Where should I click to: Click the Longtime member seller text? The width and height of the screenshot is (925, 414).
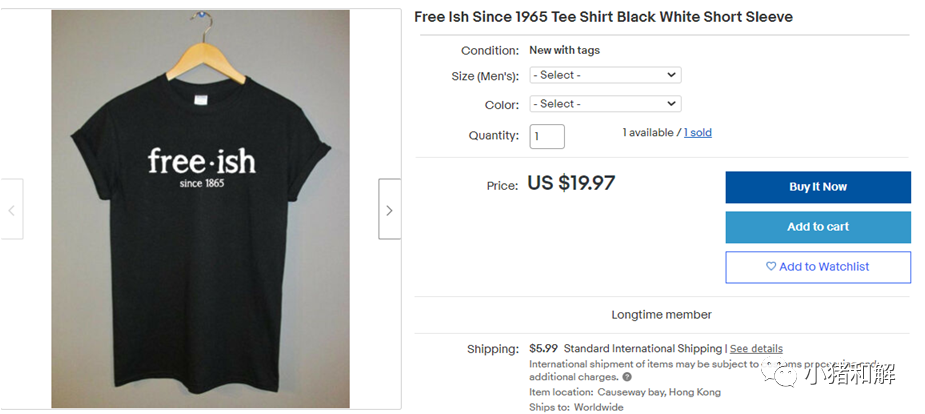[661, 315]
